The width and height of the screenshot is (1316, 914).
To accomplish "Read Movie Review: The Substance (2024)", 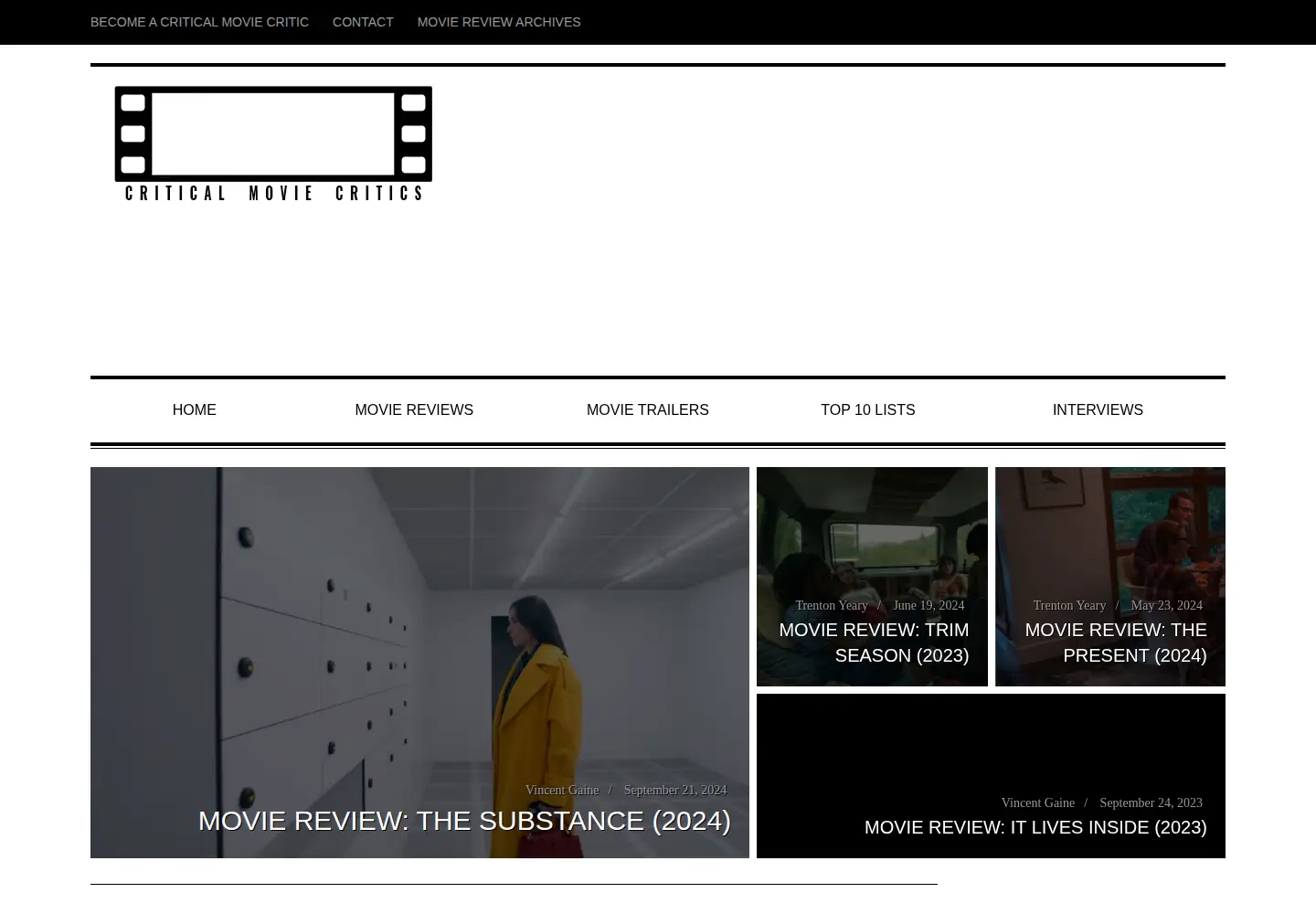I will click(464, 821).
